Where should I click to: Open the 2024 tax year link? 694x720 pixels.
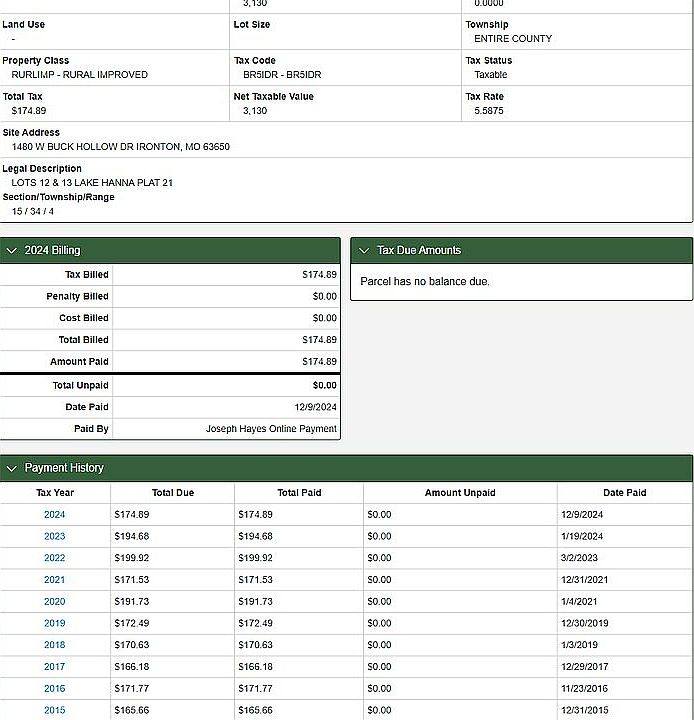pyautogui.click(x=54, y=515)
